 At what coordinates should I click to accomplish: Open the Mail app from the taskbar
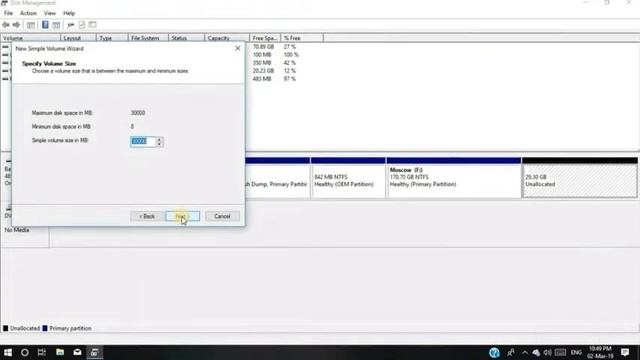[77, 352]
